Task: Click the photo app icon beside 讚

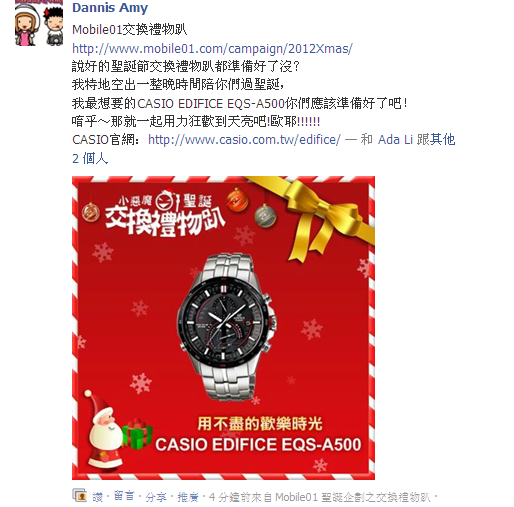Action: 80,495
